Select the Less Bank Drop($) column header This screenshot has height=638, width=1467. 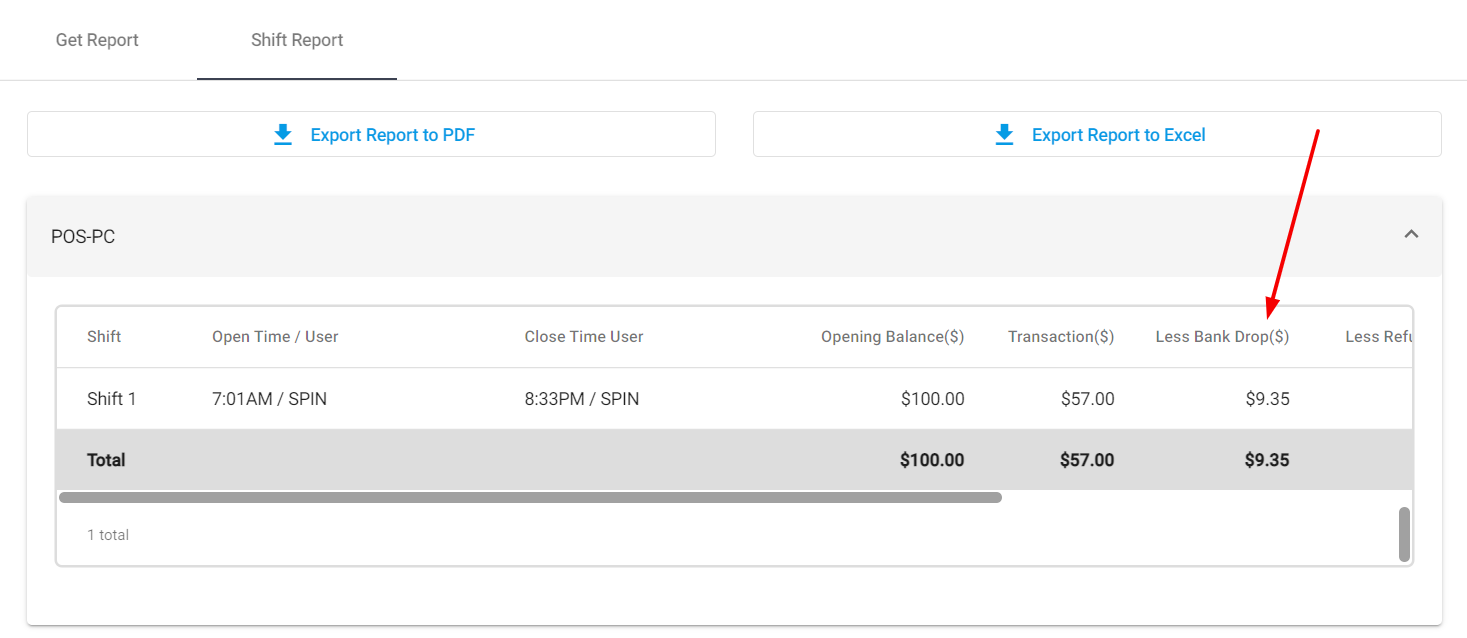1221,336
